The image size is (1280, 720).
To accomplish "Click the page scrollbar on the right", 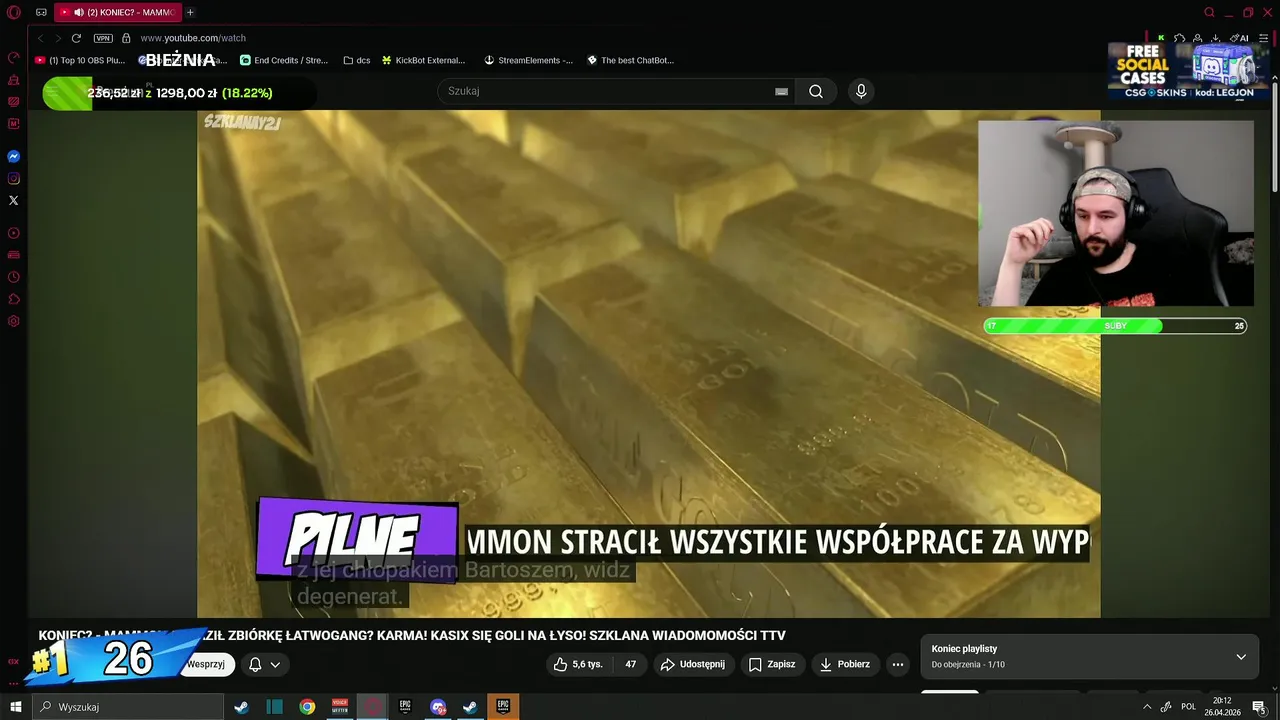I will (1274, 137).
